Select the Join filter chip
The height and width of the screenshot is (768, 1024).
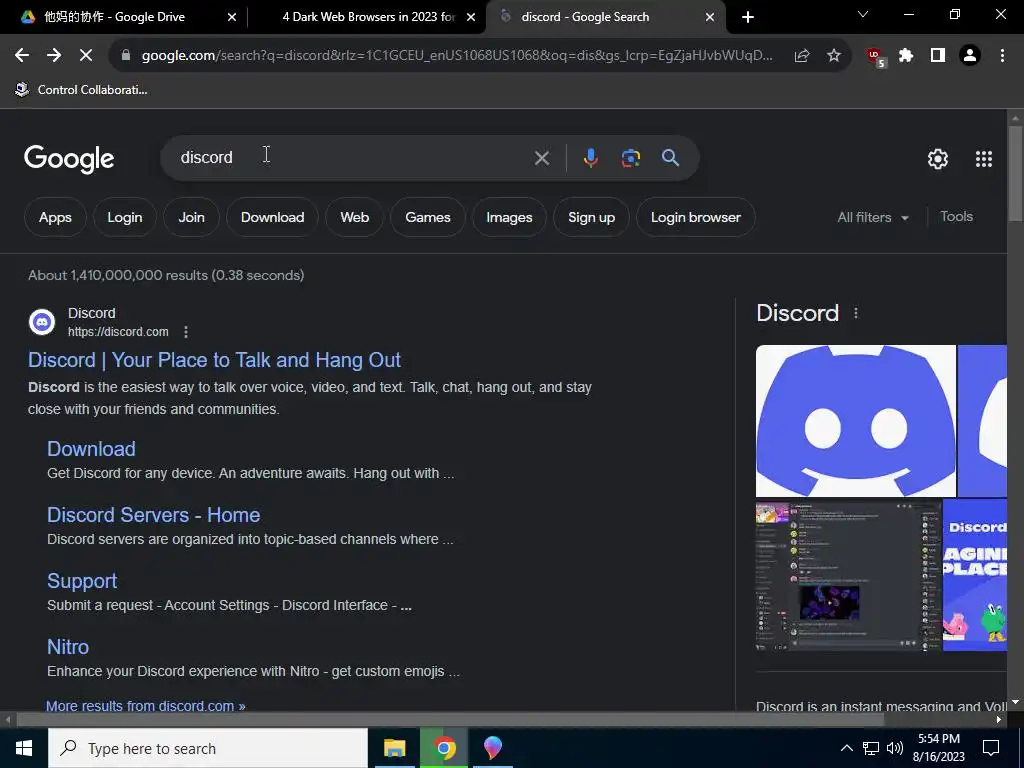pos(191,217)
